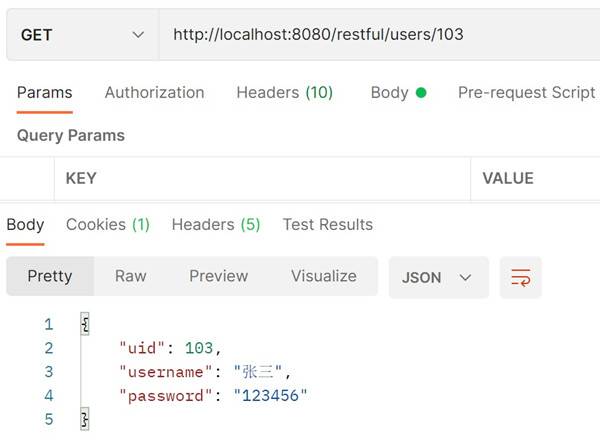Click the request URL field
The image size is (600, 445).
380,35
